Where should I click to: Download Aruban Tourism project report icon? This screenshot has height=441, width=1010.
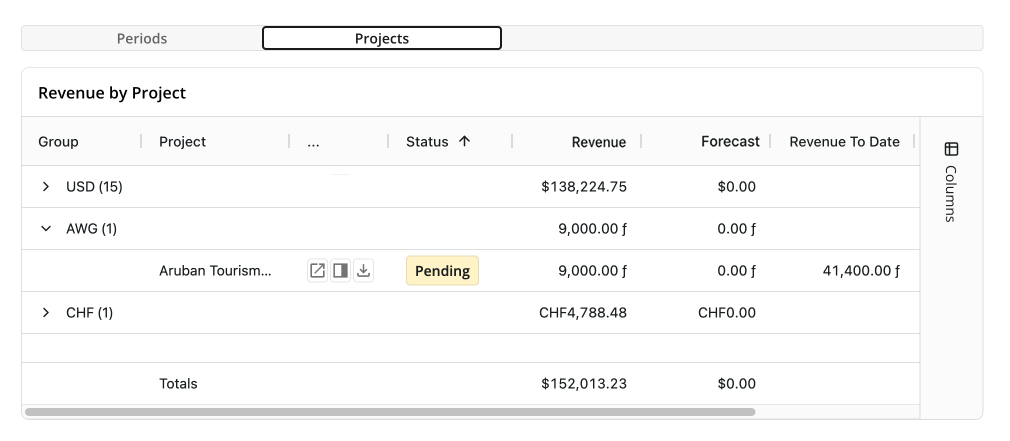(x=363, y=270)
